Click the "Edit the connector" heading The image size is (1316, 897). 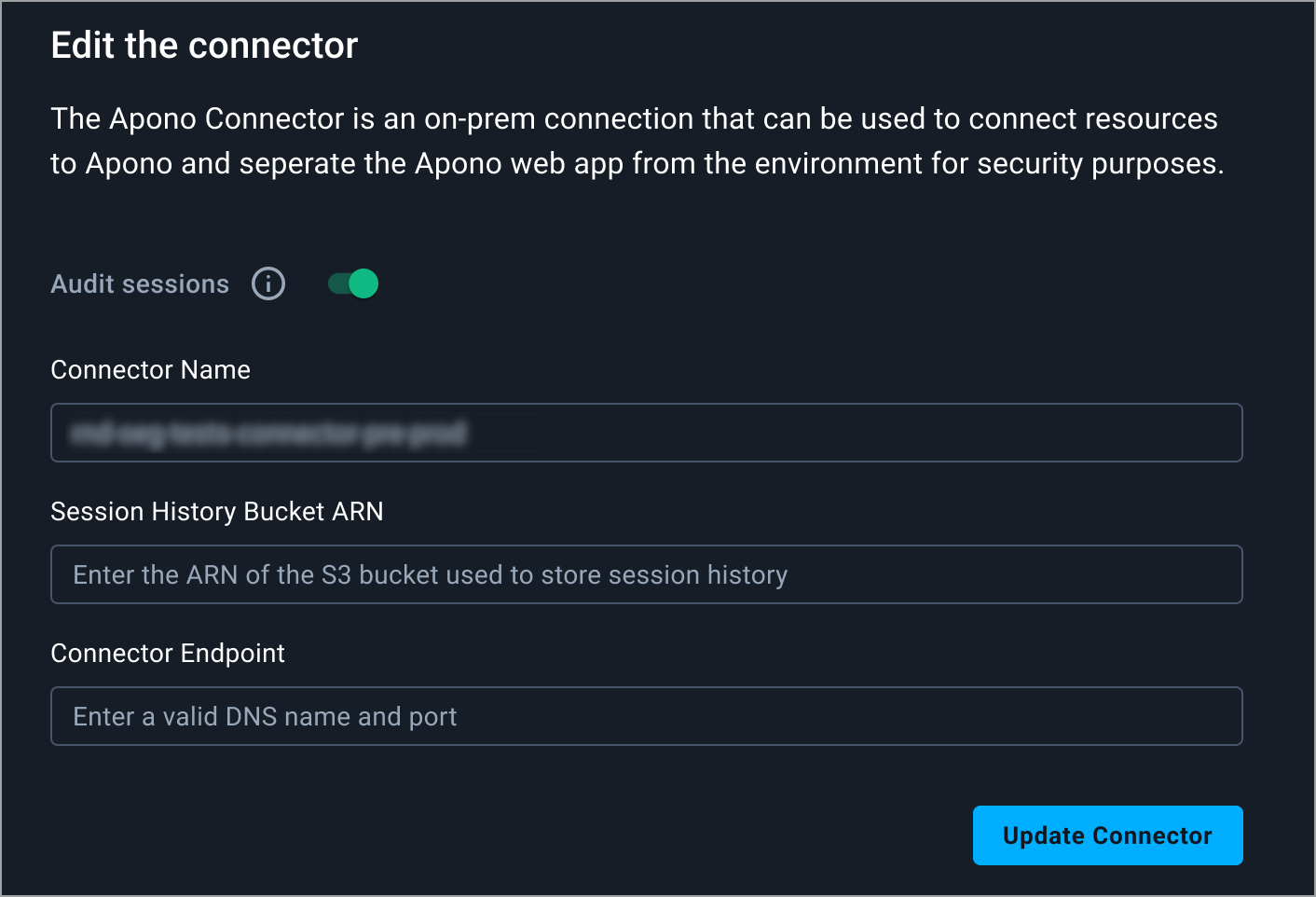[204, 46]
